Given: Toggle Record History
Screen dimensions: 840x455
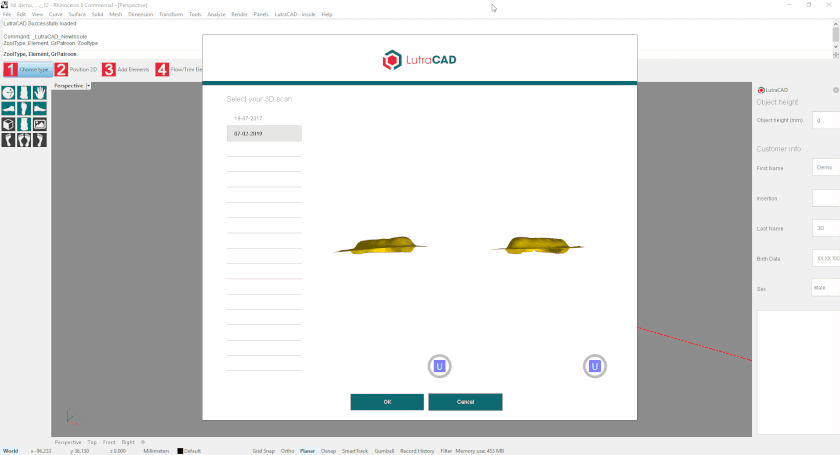Looking at the screenshot, I should click(417, 451).
